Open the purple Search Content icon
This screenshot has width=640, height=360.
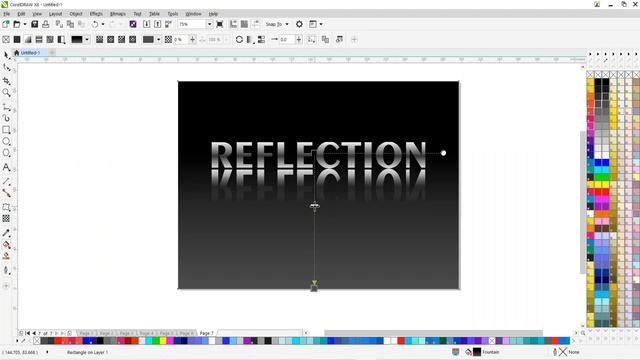(133, 24)
